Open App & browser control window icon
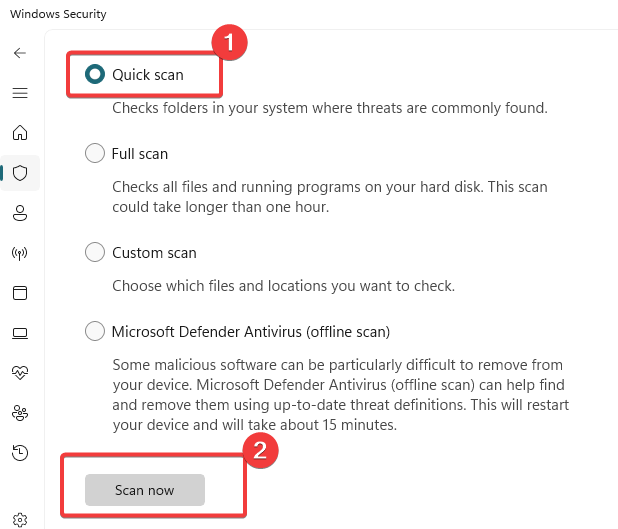Viewport: 618px width, 529px height. coord(20,293)
